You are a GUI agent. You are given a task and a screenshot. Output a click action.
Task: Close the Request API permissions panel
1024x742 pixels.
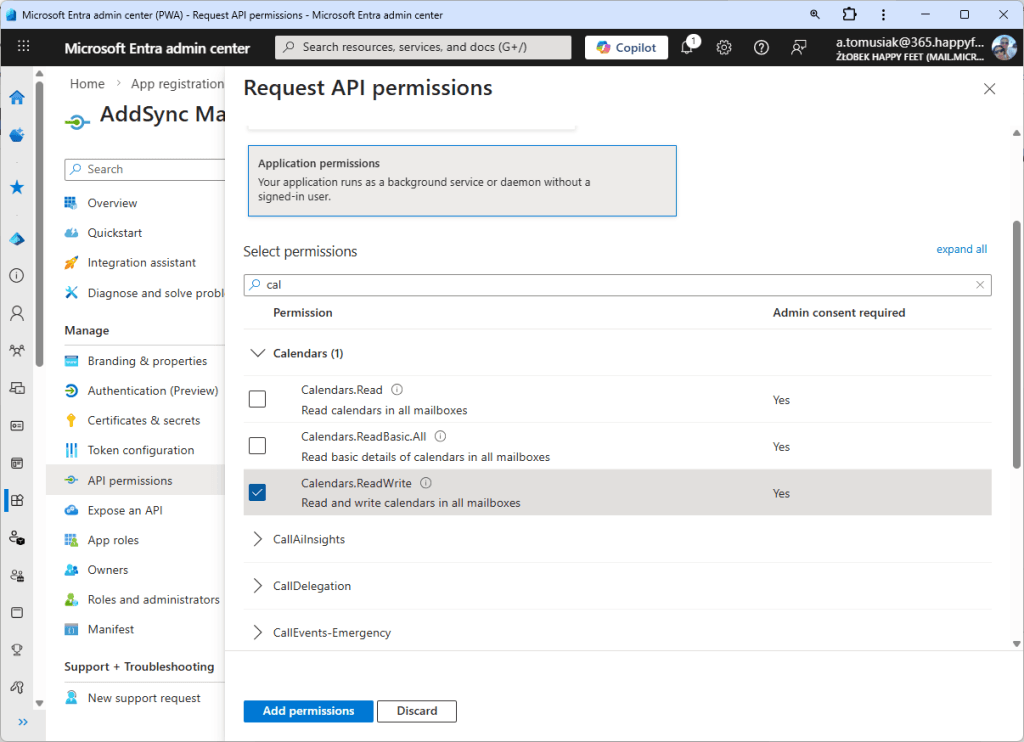(989, 89)
